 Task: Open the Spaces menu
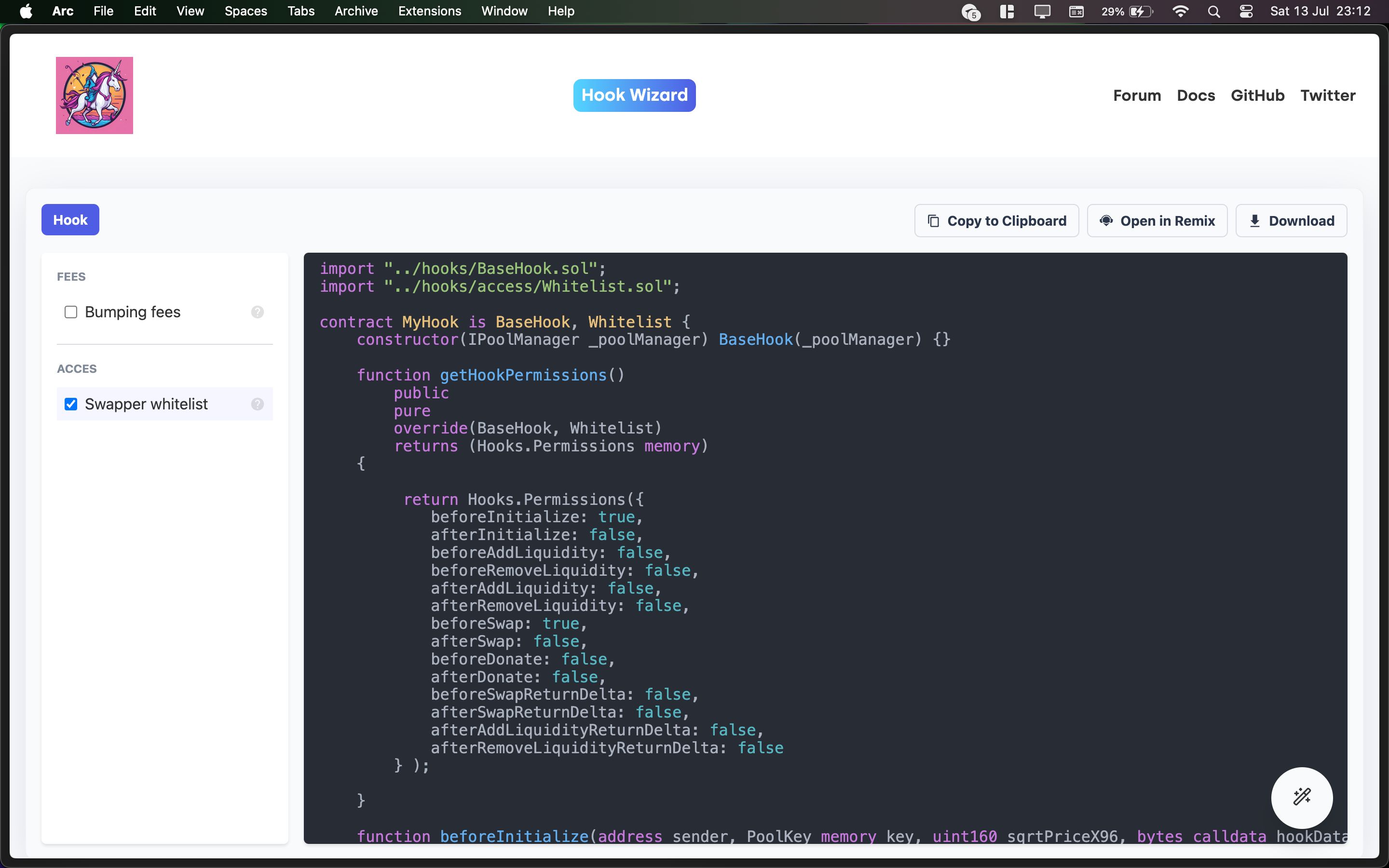pyautogui.click(x=245, y=12)
